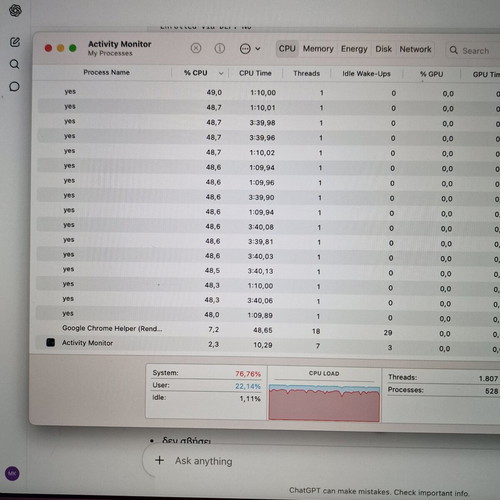Switch to the Disk tab
This screenshot has width=500, height=500.
pos(383,49)
